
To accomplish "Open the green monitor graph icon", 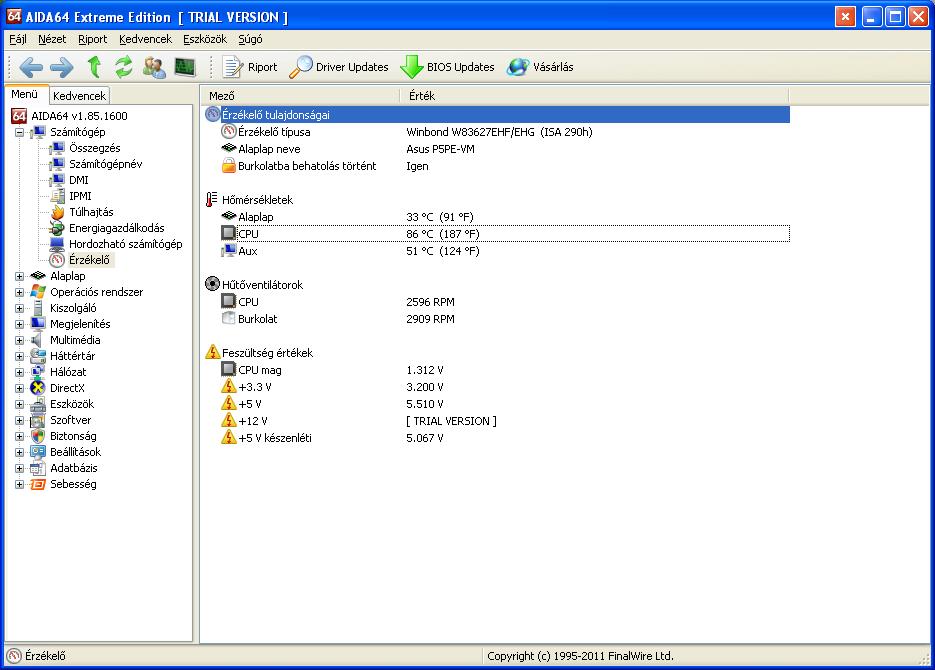I will [185, 67].
